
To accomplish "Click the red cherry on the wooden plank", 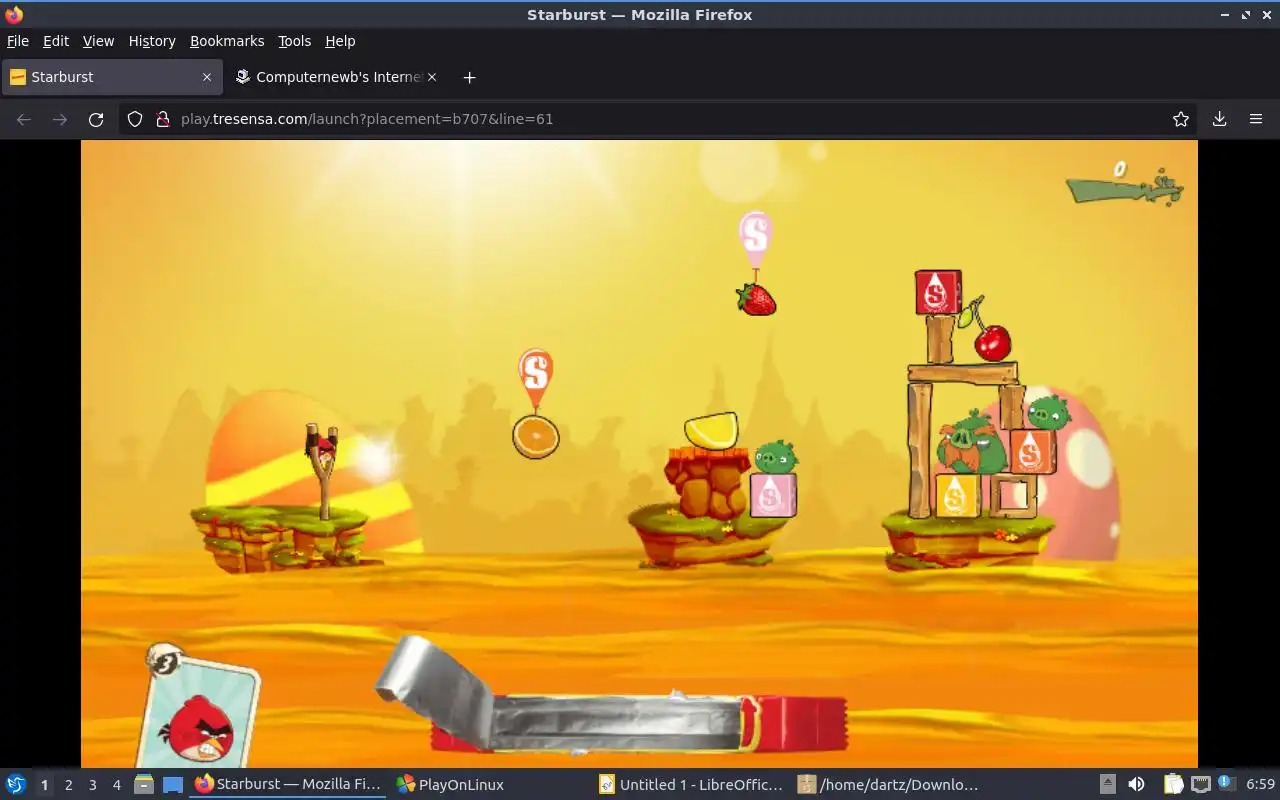I will pos(993,343).
